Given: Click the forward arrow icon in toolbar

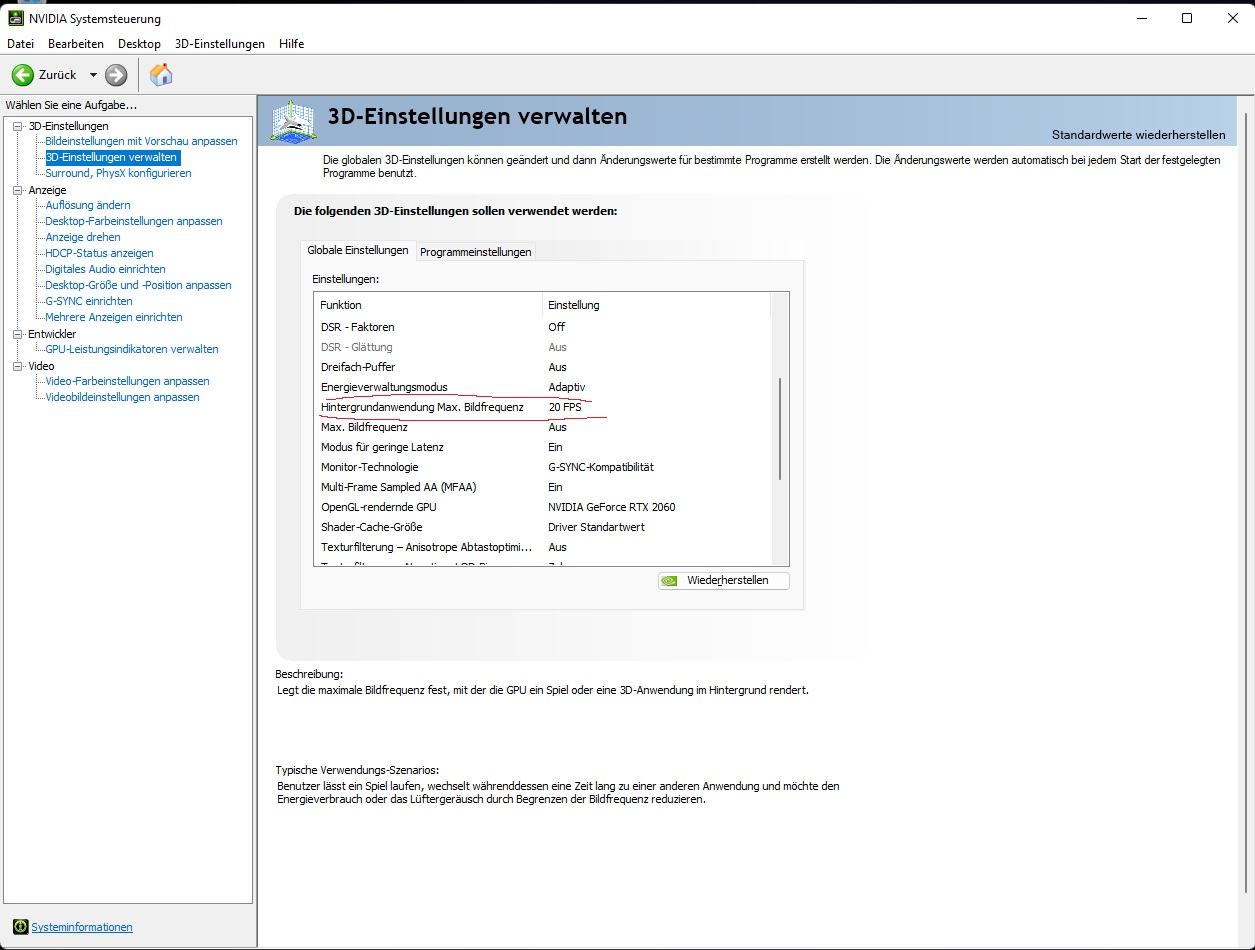Looking at the screenshot, I should [x=116, y=75].
